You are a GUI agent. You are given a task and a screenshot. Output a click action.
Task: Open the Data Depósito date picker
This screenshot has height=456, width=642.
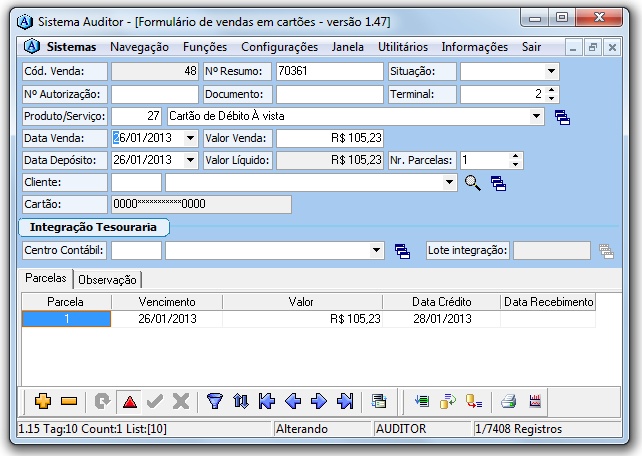(190, 160)
